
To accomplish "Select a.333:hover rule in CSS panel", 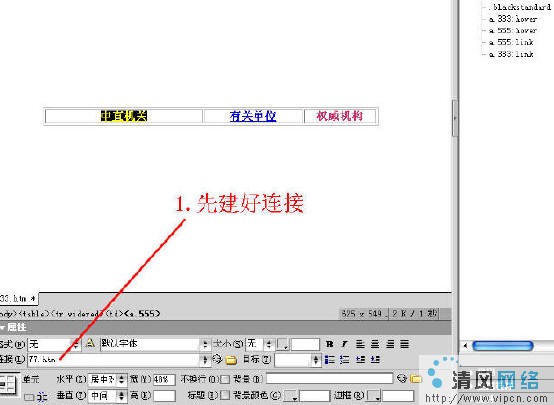I will coord(513,19).
